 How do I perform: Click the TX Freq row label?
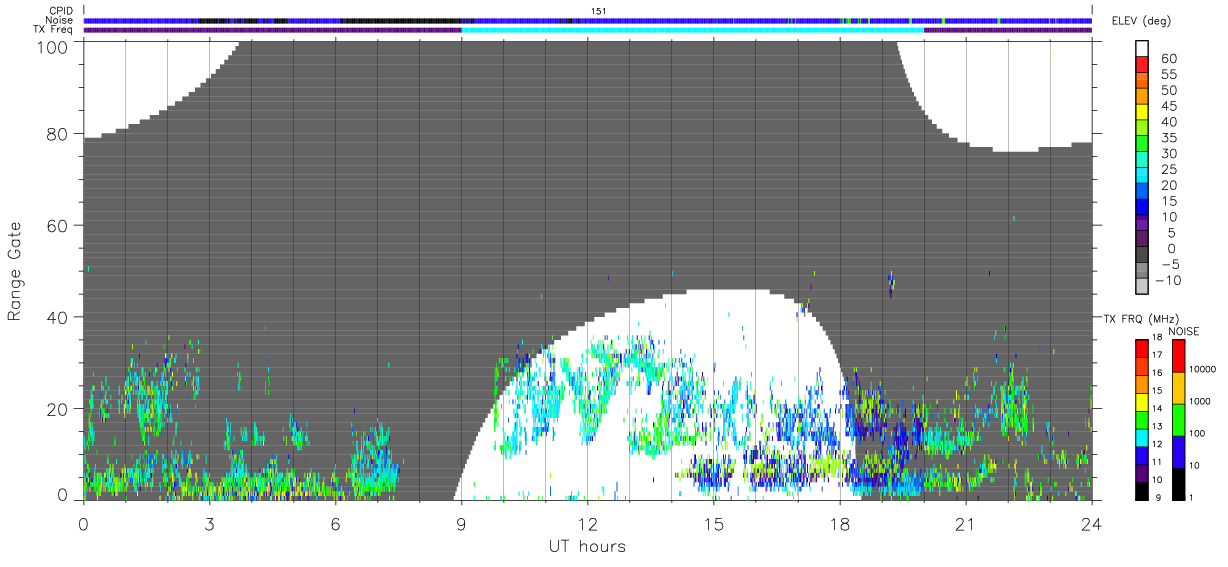[x=55, y=29]
